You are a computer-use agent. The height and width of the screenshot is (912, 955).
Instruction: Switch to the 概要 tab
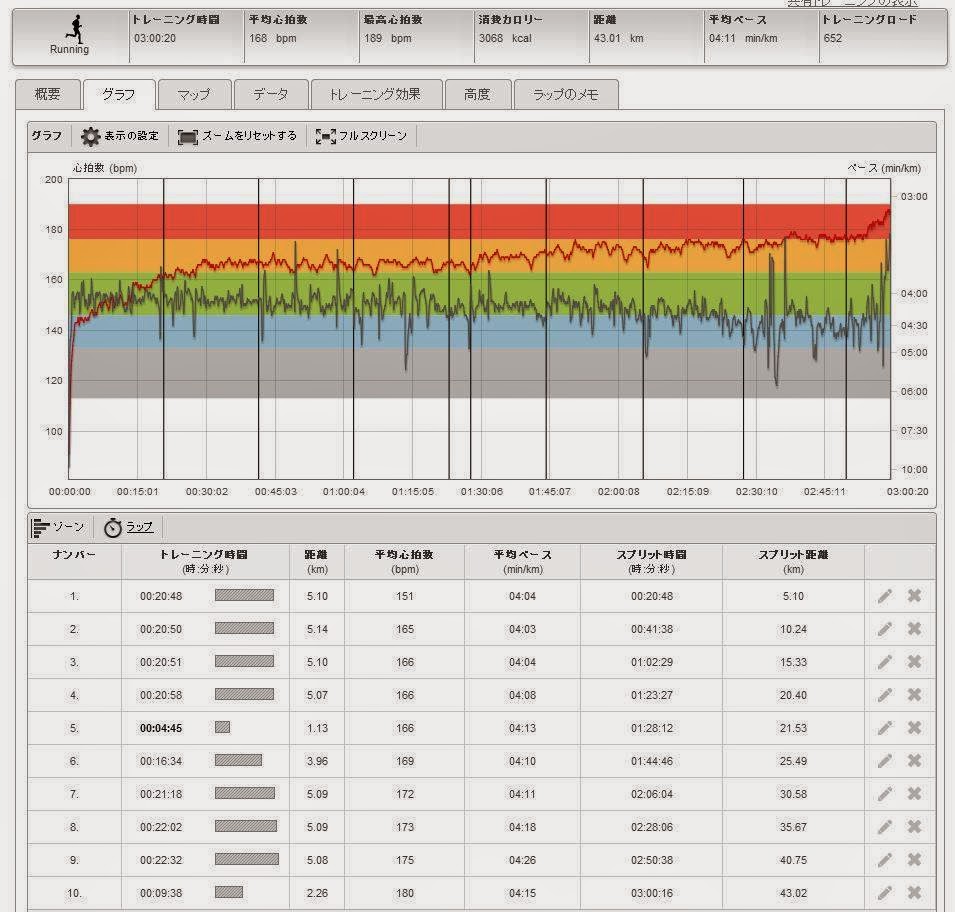point(48,94)
